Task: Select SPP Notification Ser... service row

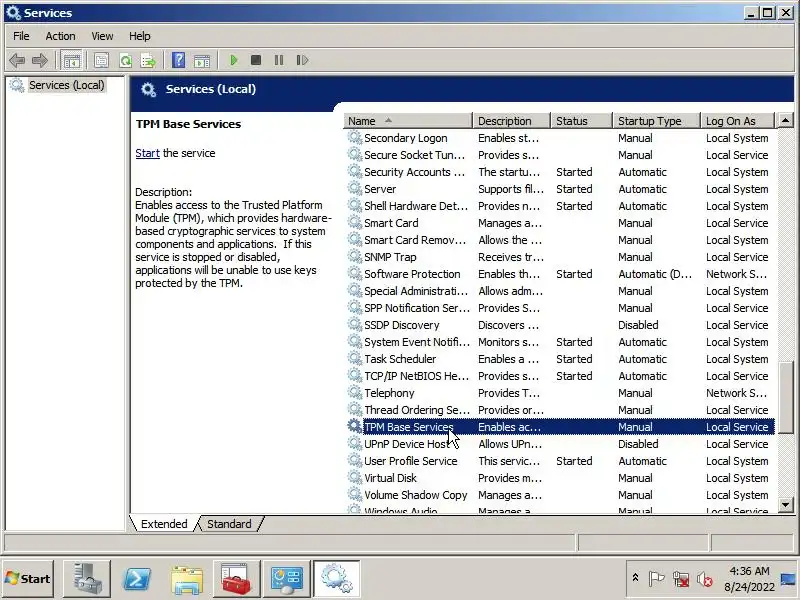Action: coord(559,308)
